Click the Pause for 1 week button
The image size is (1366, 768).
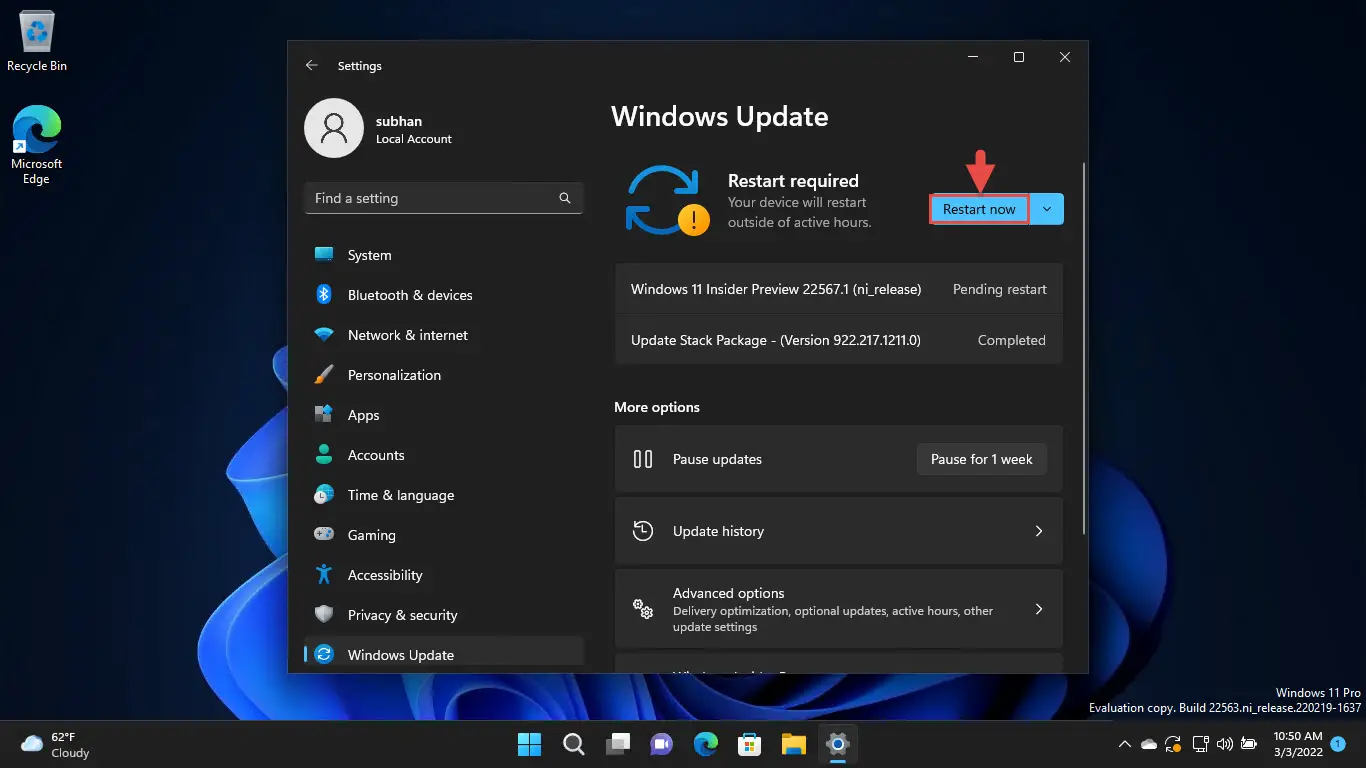[x=981, y=459]
